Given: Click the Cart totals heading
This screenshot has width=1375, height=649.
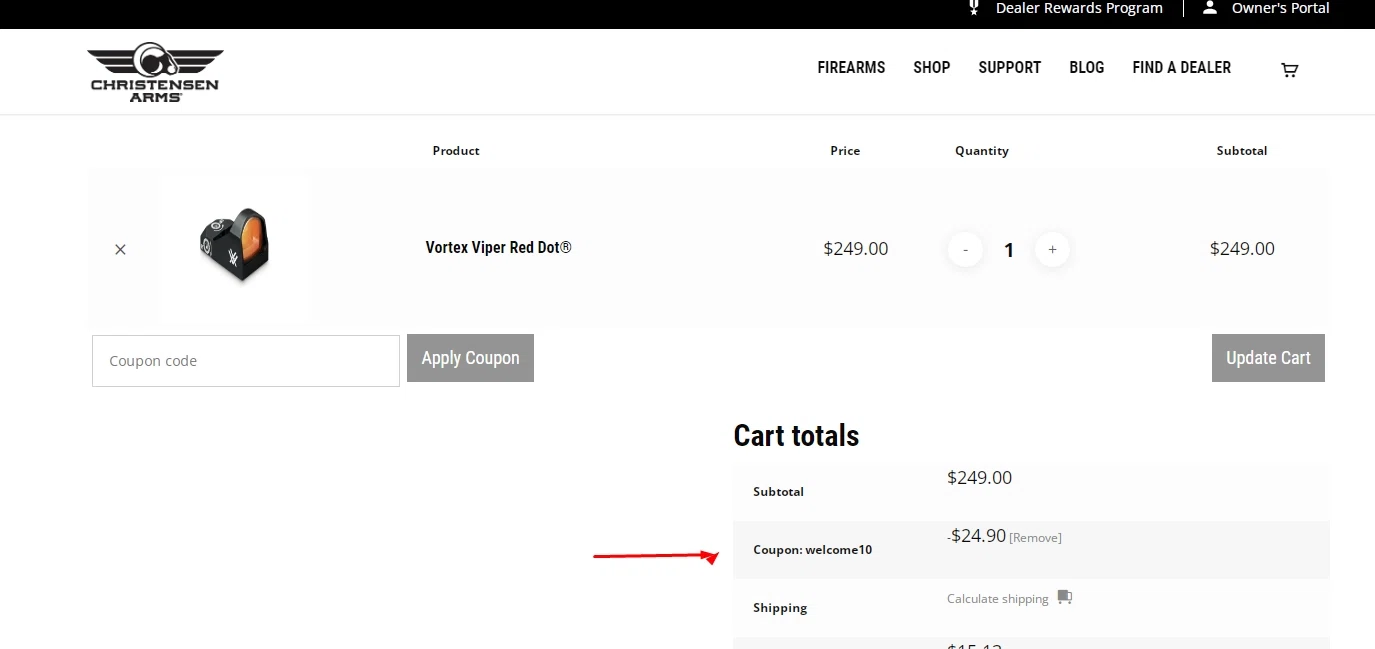Looking at the screenshot, I should point(796,435).
